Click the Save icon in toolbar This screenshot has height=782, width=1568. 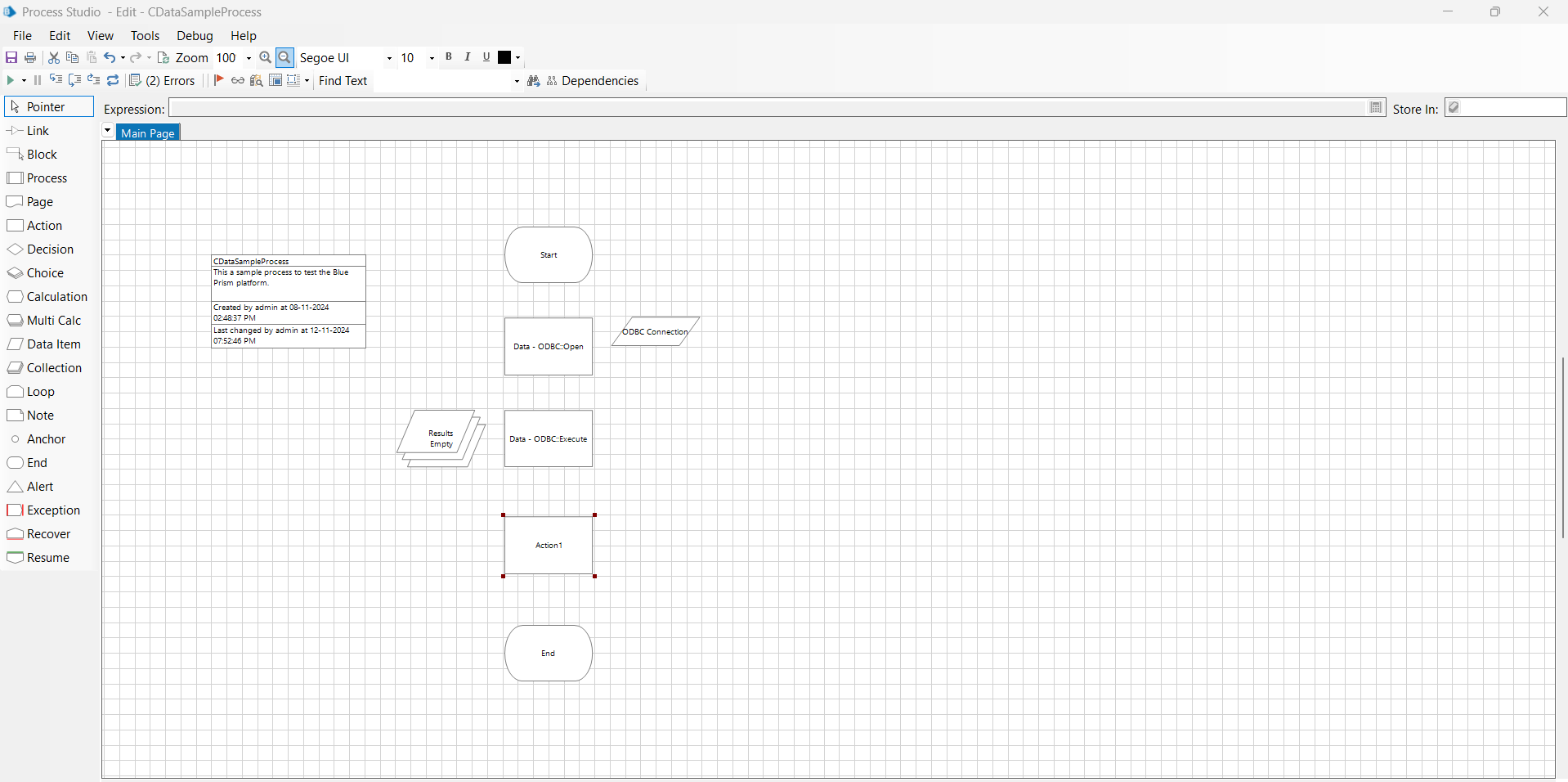[x=11, y=57]
